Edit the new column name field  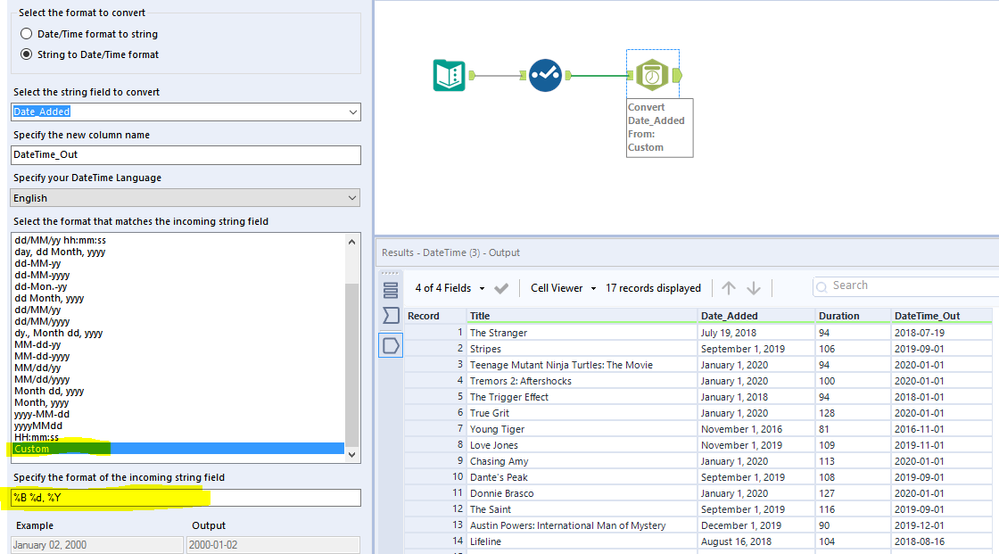[x=186, y=155]
